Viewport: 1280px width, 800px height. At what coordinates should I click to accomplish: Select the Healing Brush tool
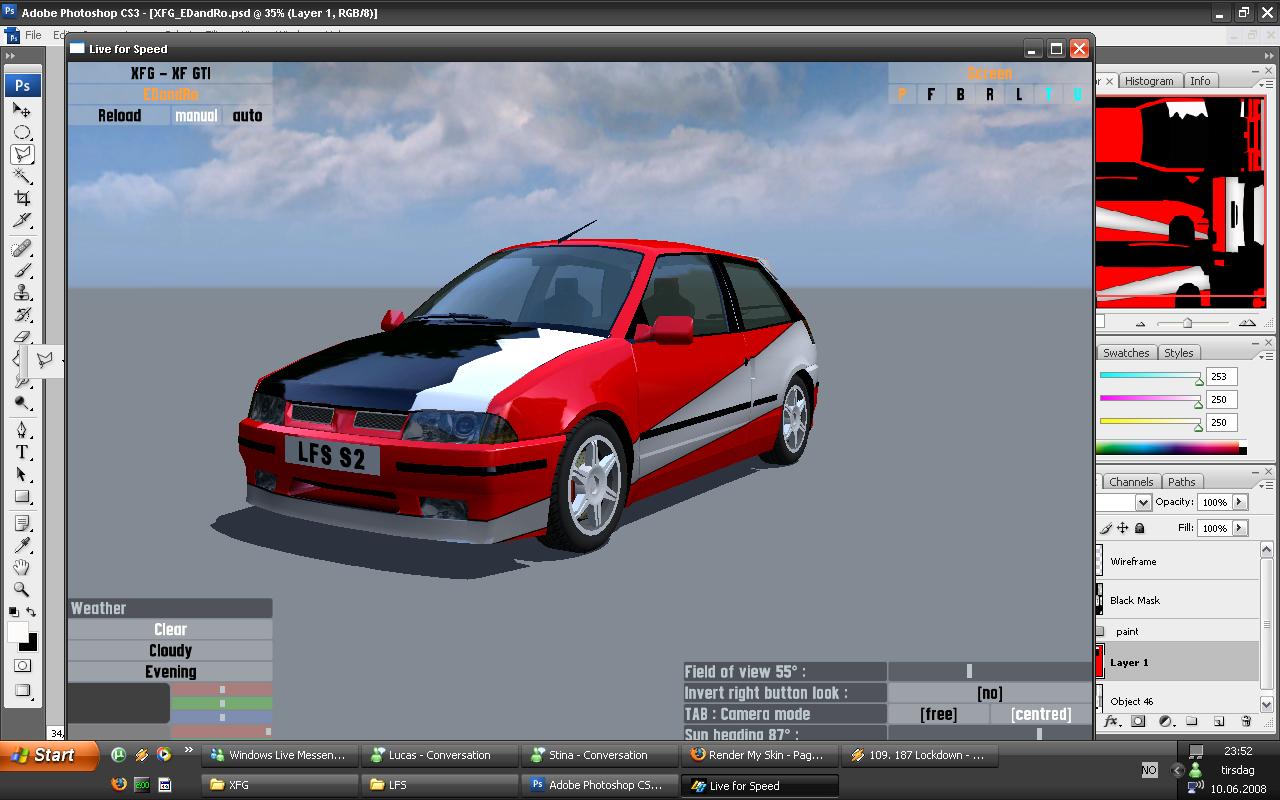[x=22, y=248]
